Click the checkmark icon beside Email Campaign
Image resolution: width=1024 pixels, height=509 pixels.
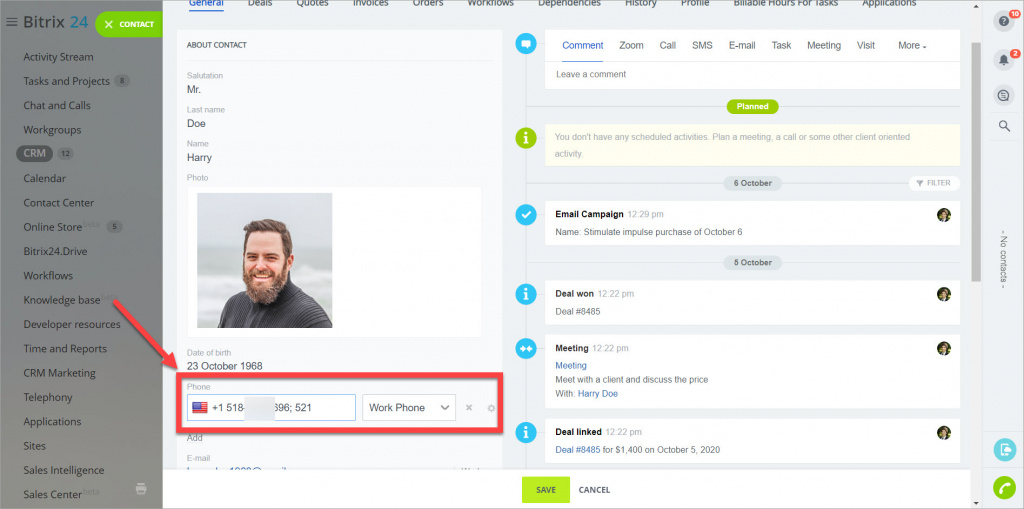(x=526, y=214)
